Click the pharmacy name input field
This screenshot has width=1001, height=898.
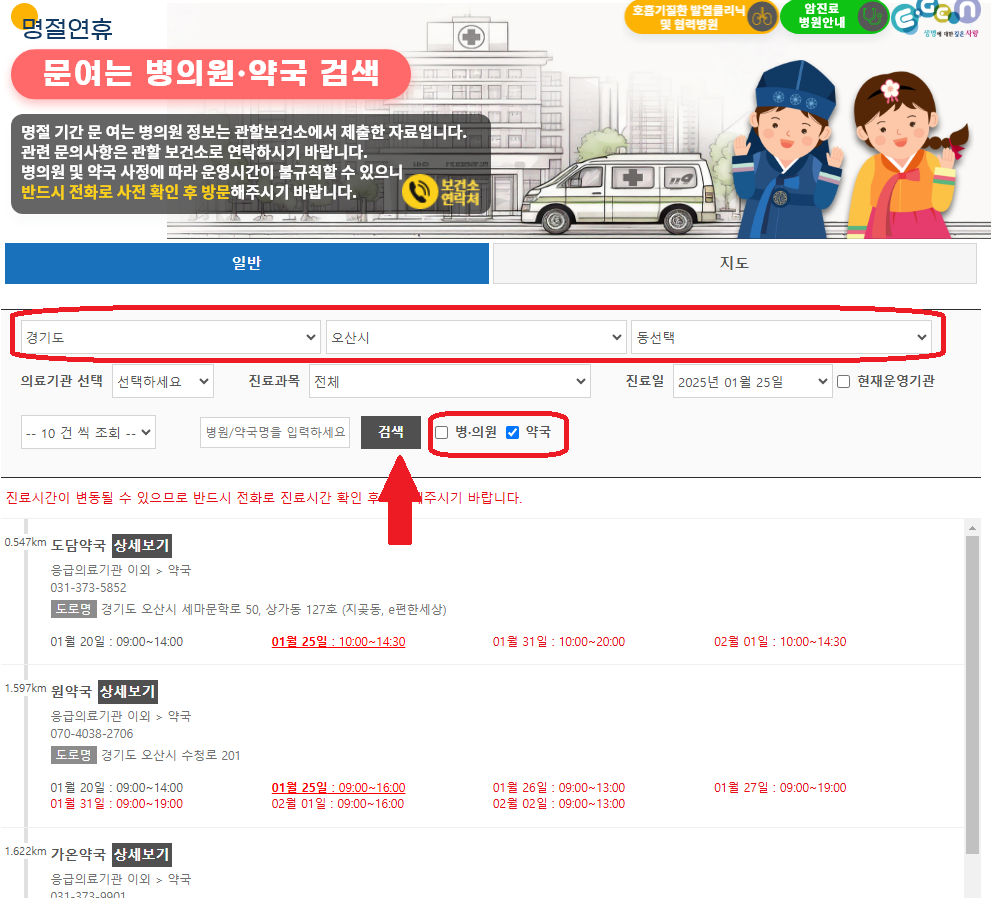pos(274,432)
